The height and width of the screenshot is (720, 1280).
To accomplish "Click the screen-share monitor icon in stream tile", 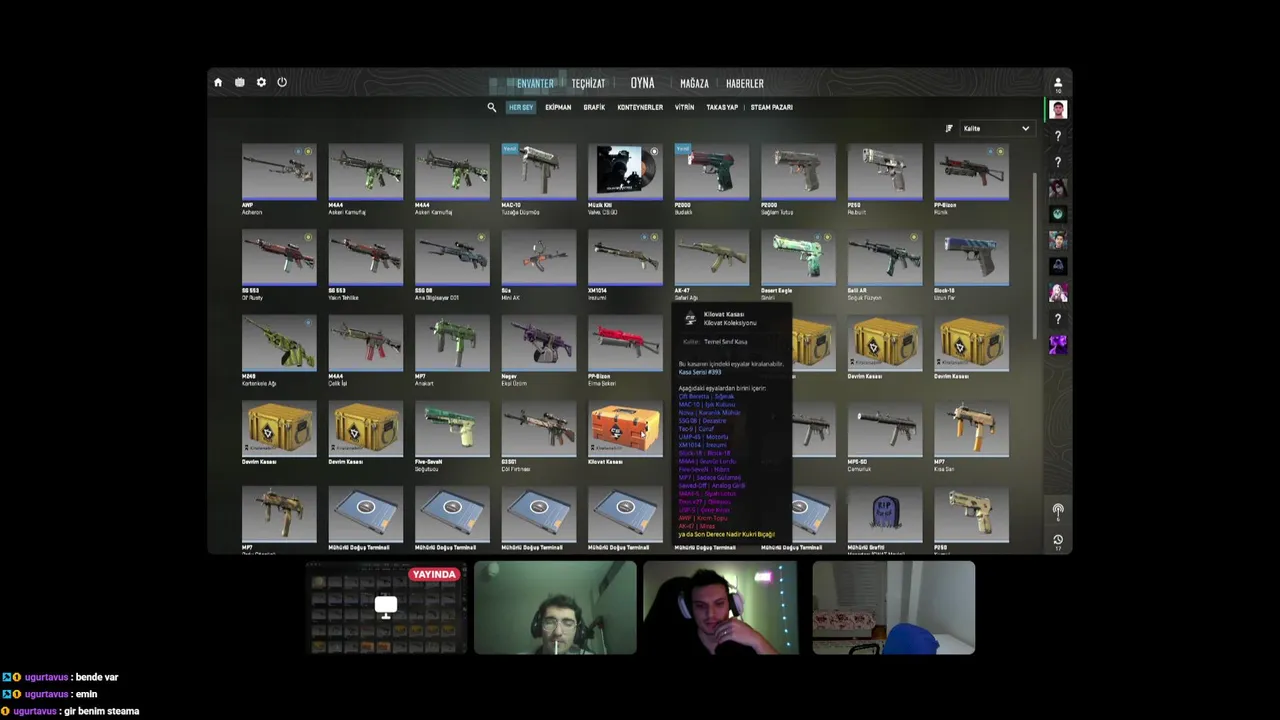I will pos(386,606).
